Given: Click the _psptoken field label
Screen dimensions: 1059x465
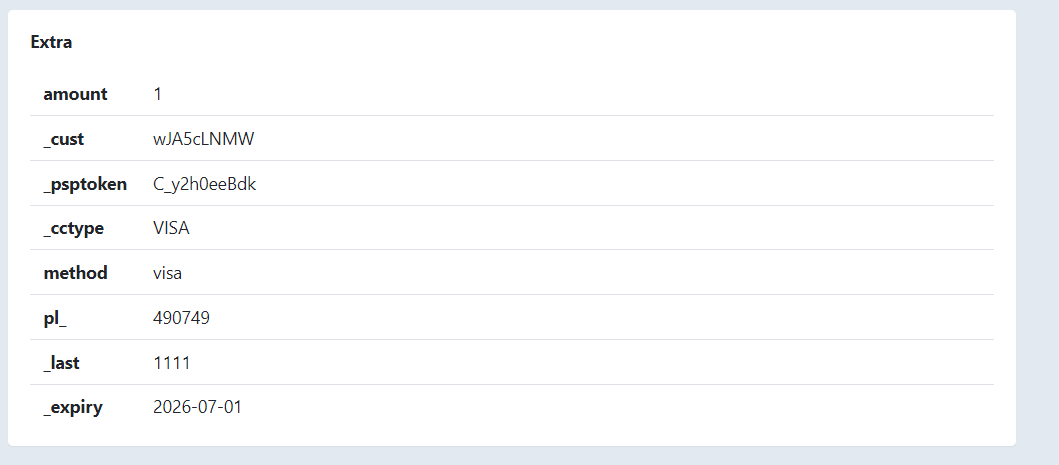Looking at the screenshot, I should (x=85, y=184).
